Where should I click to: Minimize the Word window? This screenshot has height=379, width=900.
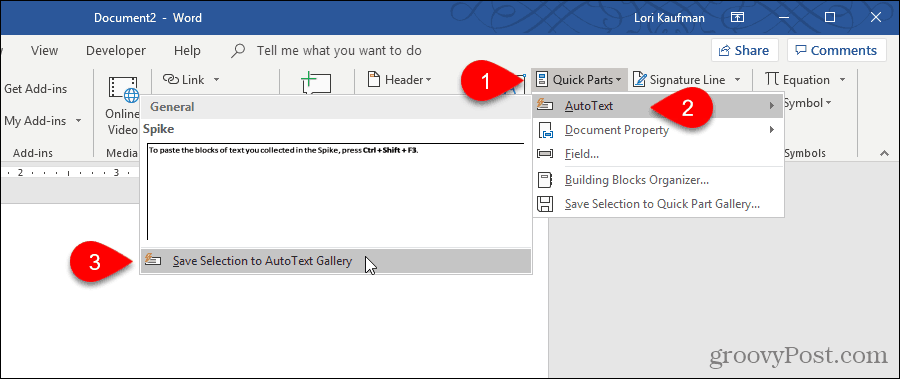pyautogui.click(x=785, y=18)
